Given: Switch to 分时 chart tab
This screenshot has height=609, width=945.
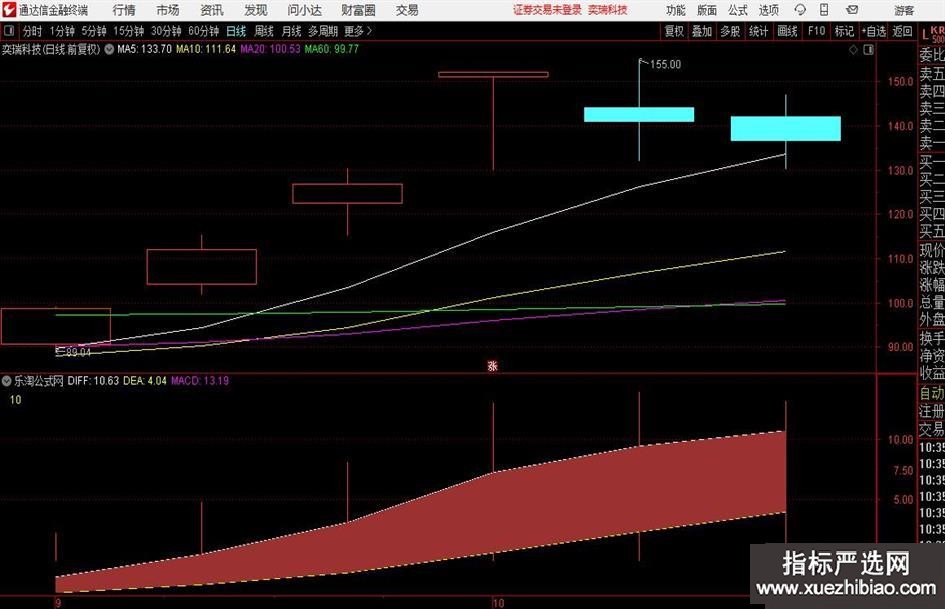Looking at the screenshot, I should (32, 31).
